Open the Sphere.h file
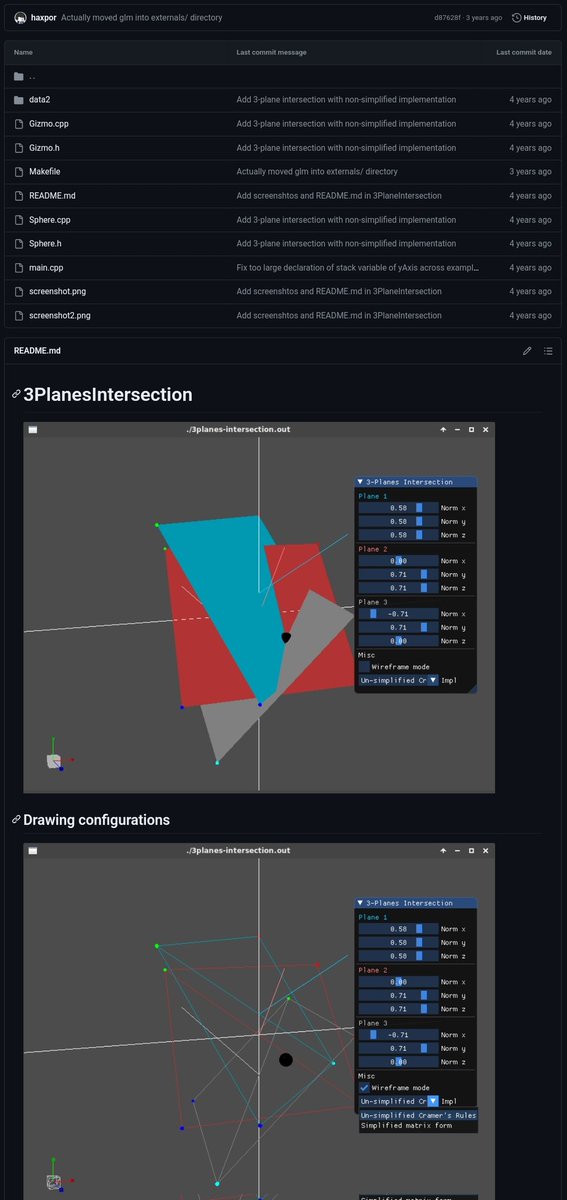 [x=45, y=244]
